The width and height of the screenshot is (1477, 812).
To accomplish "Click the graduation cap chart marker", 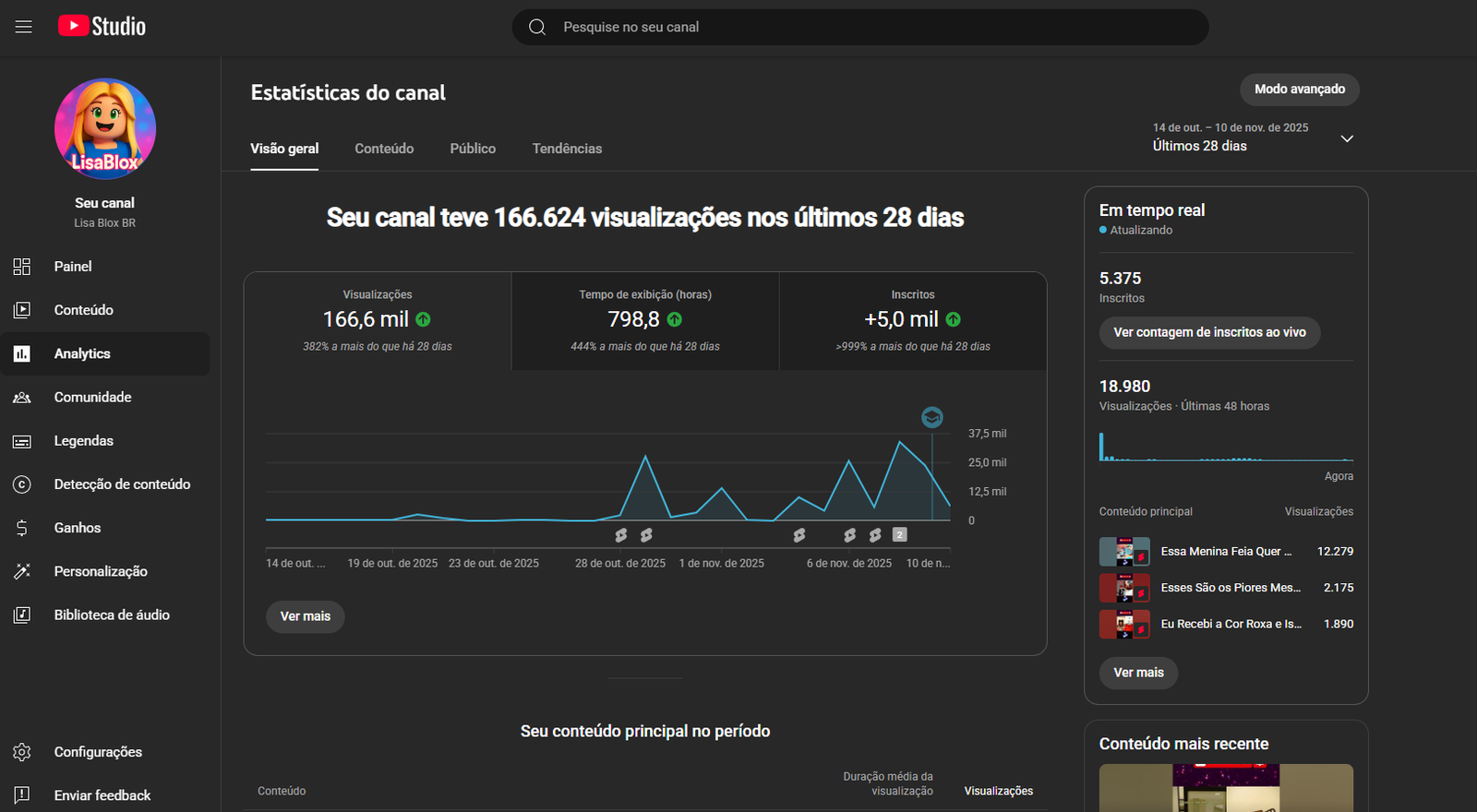I will [x=932, y=417].
